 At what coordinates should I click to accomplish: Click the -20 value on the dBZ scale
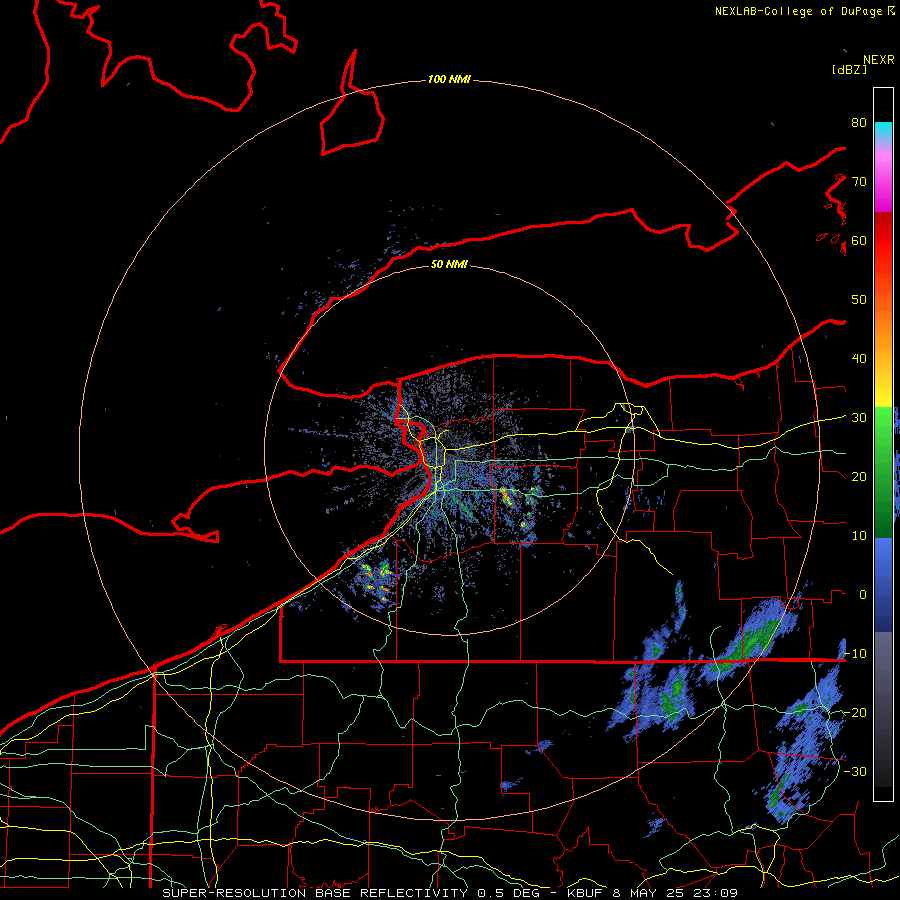pyautogui.click(x=855, y=713)
